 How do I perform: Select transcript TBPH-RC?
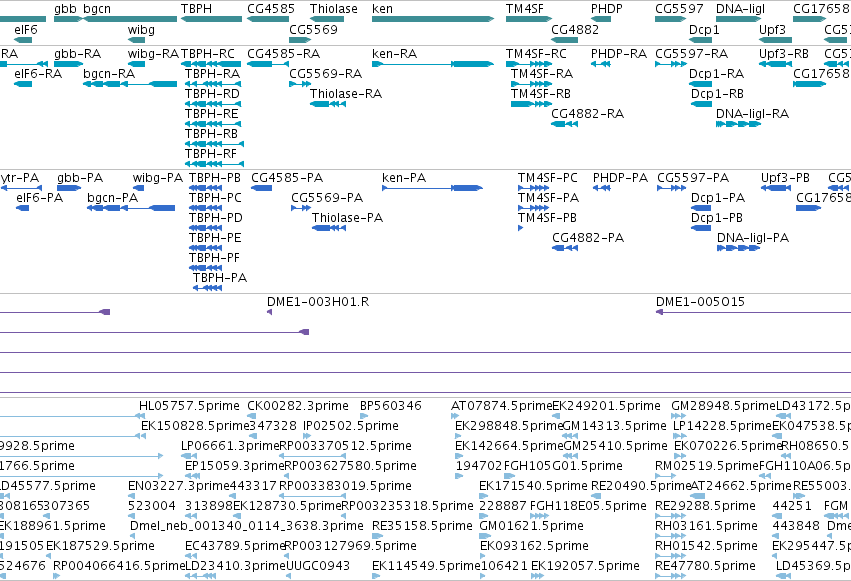[x=211, y=64]
